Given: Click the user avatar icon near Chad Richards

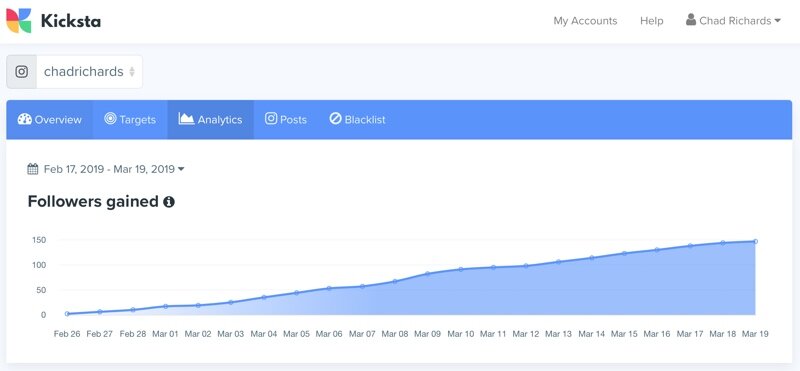Looking at the screenshot, I should tap(691, 20).
